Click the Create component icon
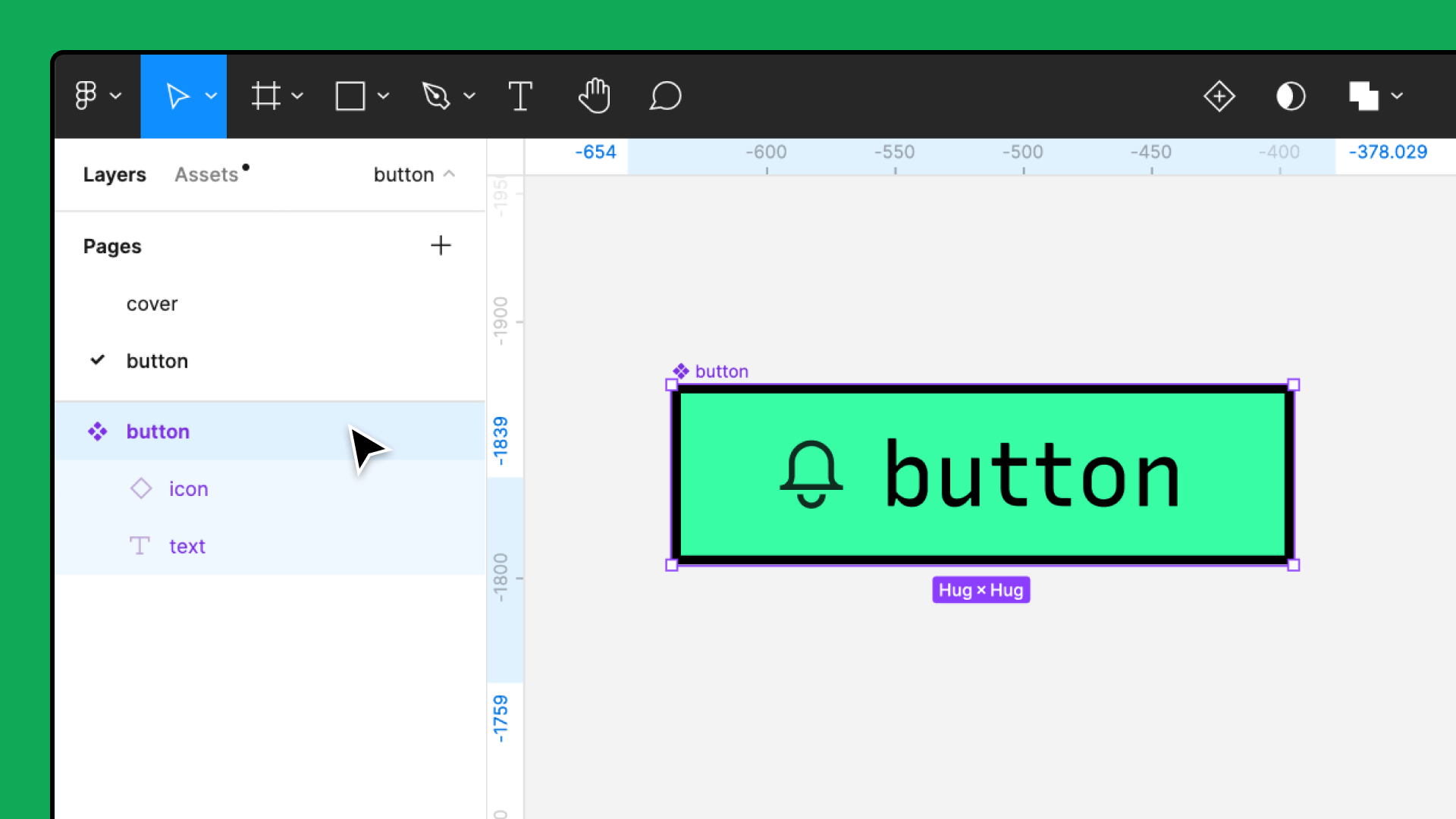This screenshot has height=819, width=1456. click(x=1219, y=96)
